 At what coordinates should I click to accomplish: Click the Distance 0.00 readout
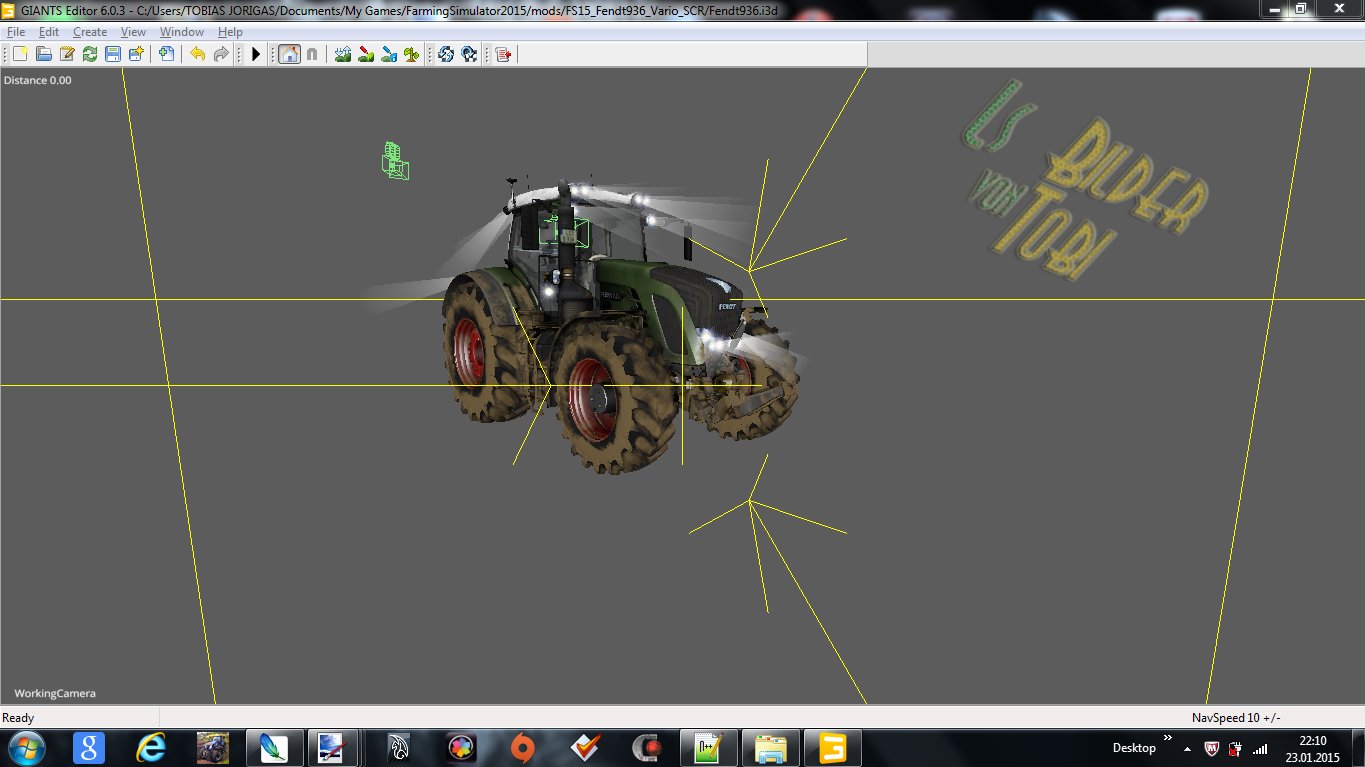pos(38,80)
